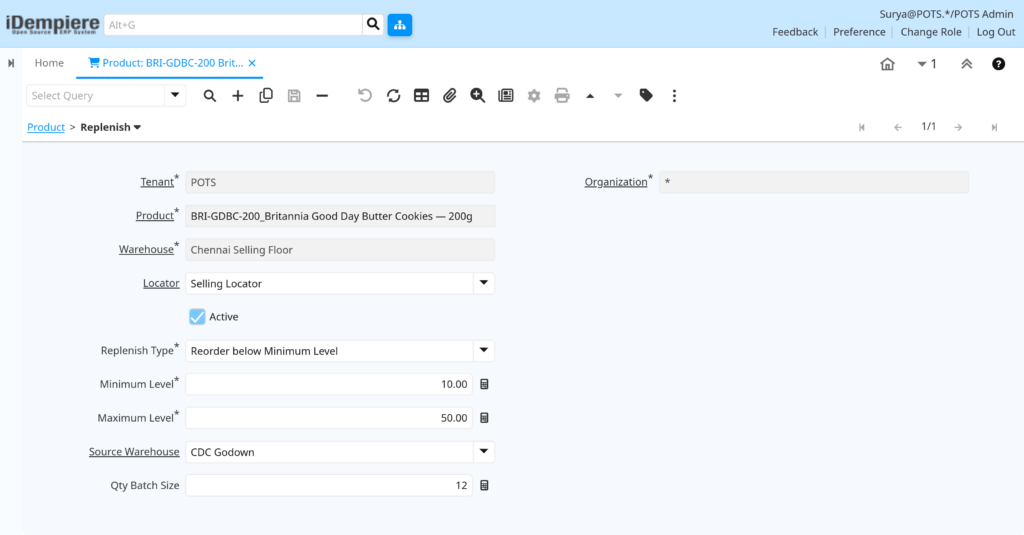The height and width of the screenshot is (535, 1024).
Task: Refresh the record with the requery icon
Action: (x=393, y=95)
